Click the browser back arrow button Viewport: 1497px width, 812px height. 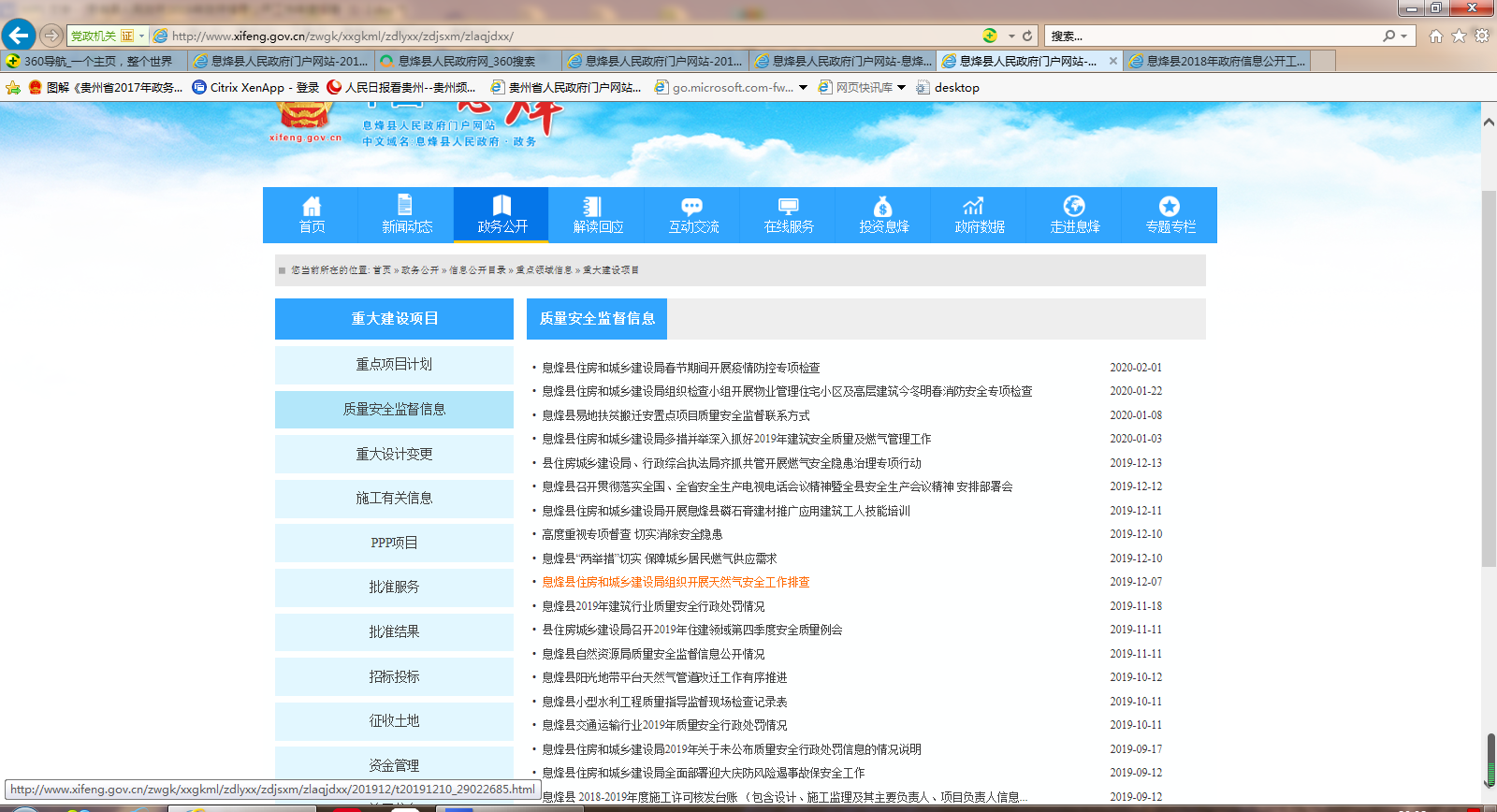coord(19,36)
